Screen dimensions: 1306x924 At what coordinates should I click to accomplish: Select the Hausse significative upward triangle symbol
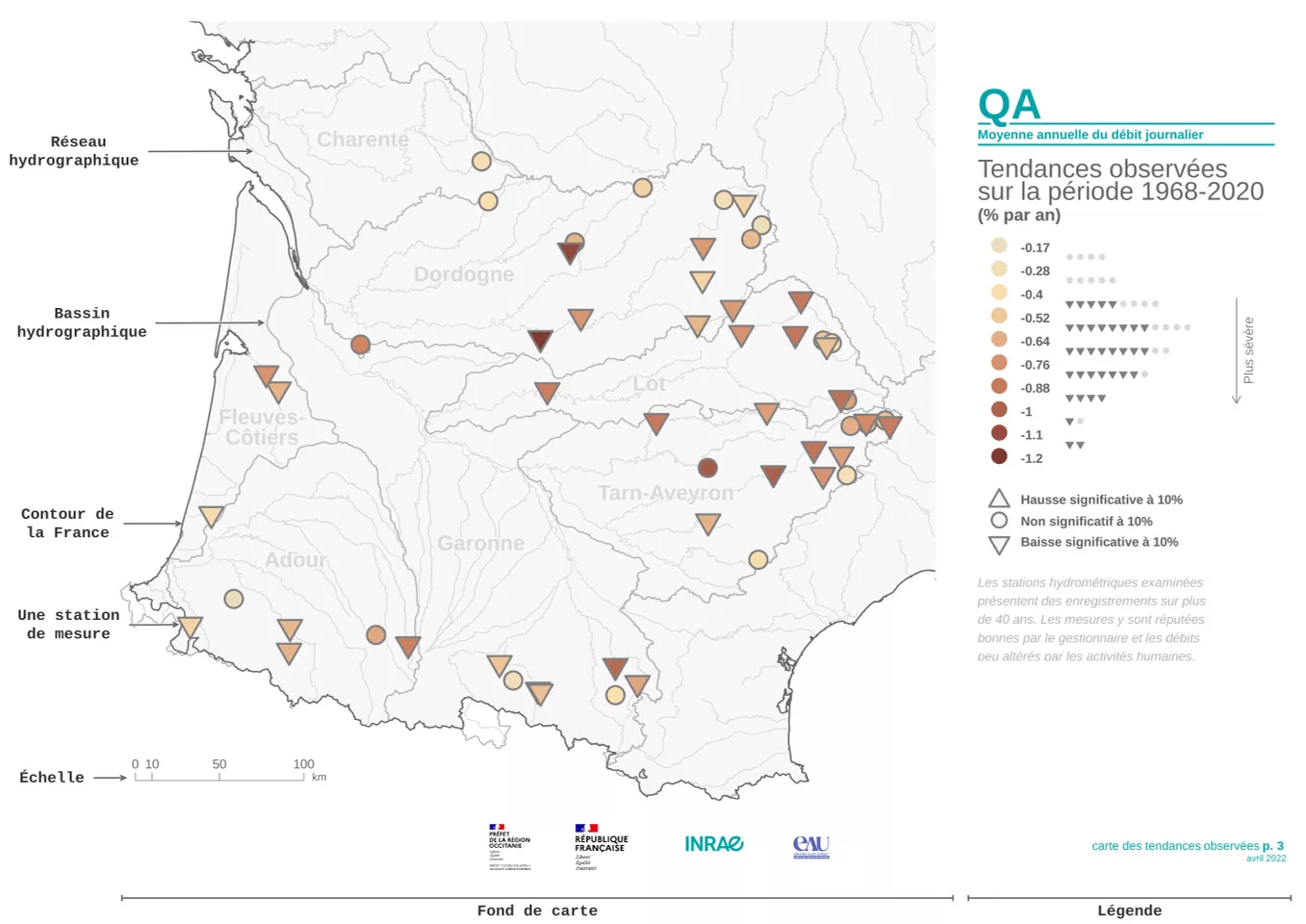(x=999, y=499)
